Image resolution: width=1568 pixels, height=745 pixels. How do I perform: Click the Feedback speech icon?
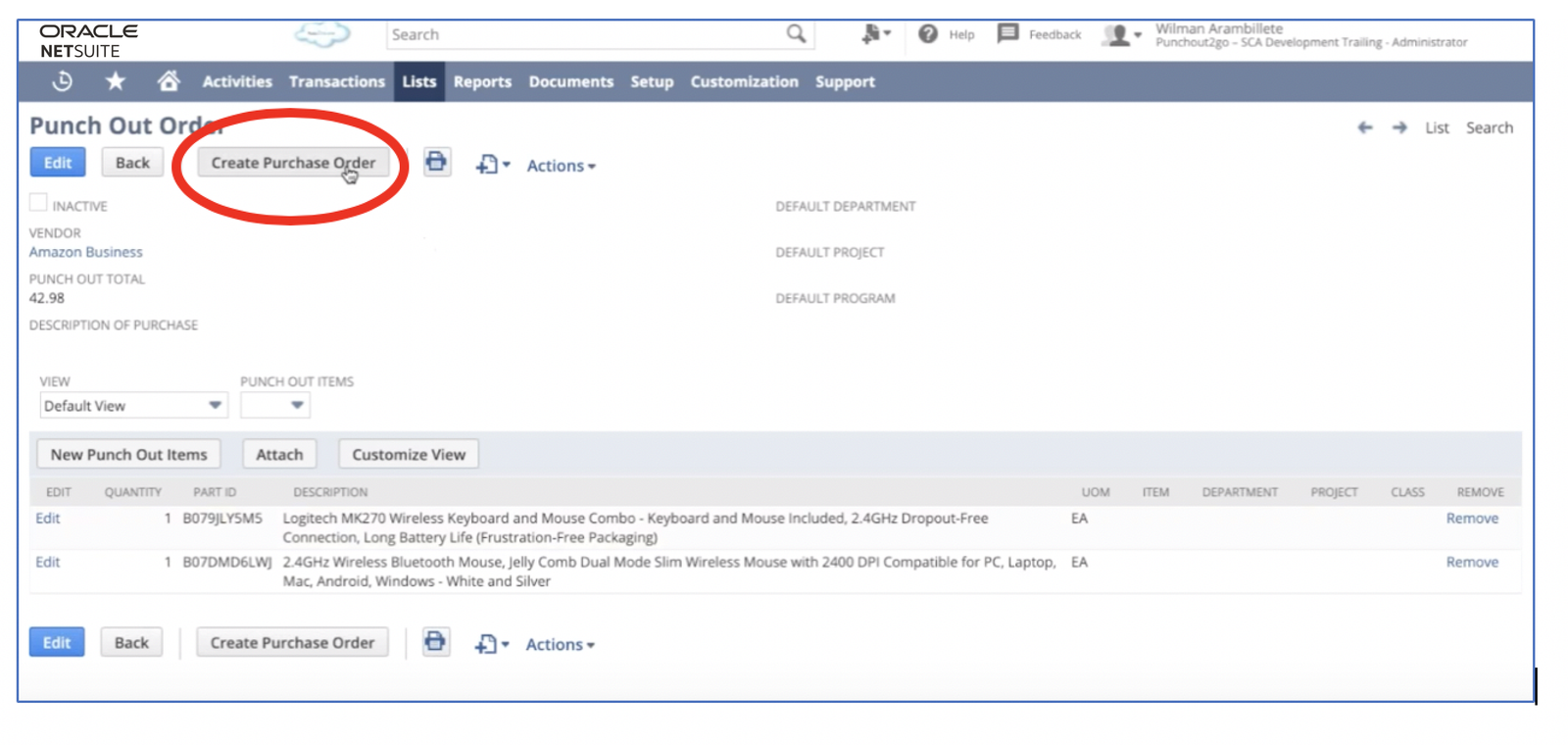tap(1007, 33)
